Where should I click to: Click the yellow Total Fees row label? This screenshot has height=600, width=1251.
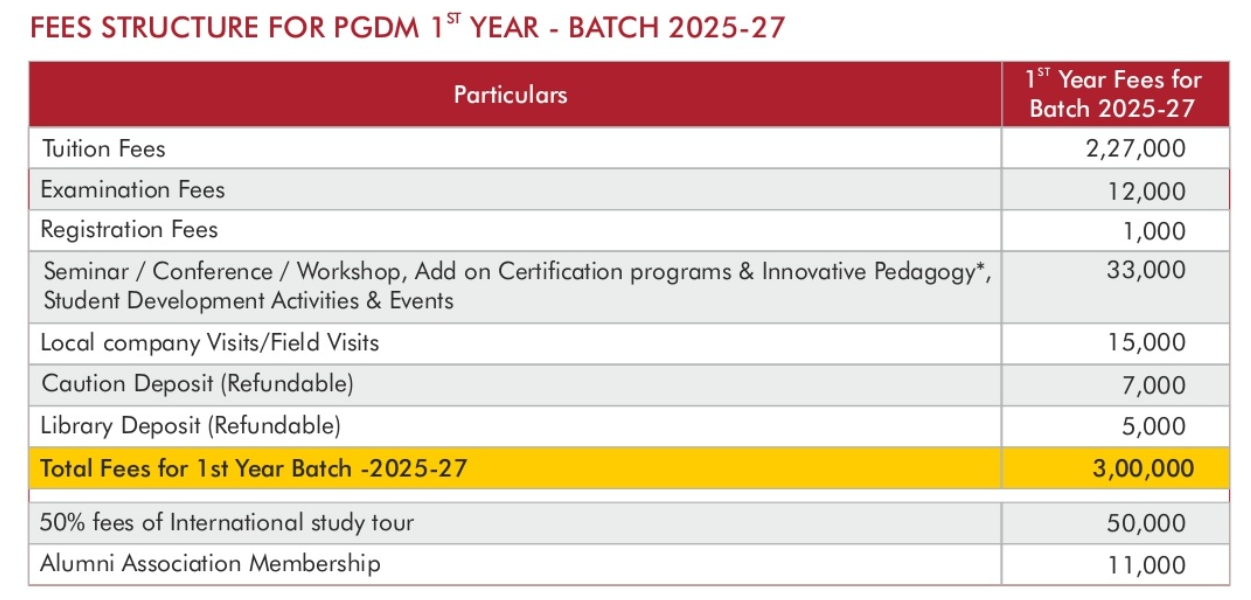[254, 468]
